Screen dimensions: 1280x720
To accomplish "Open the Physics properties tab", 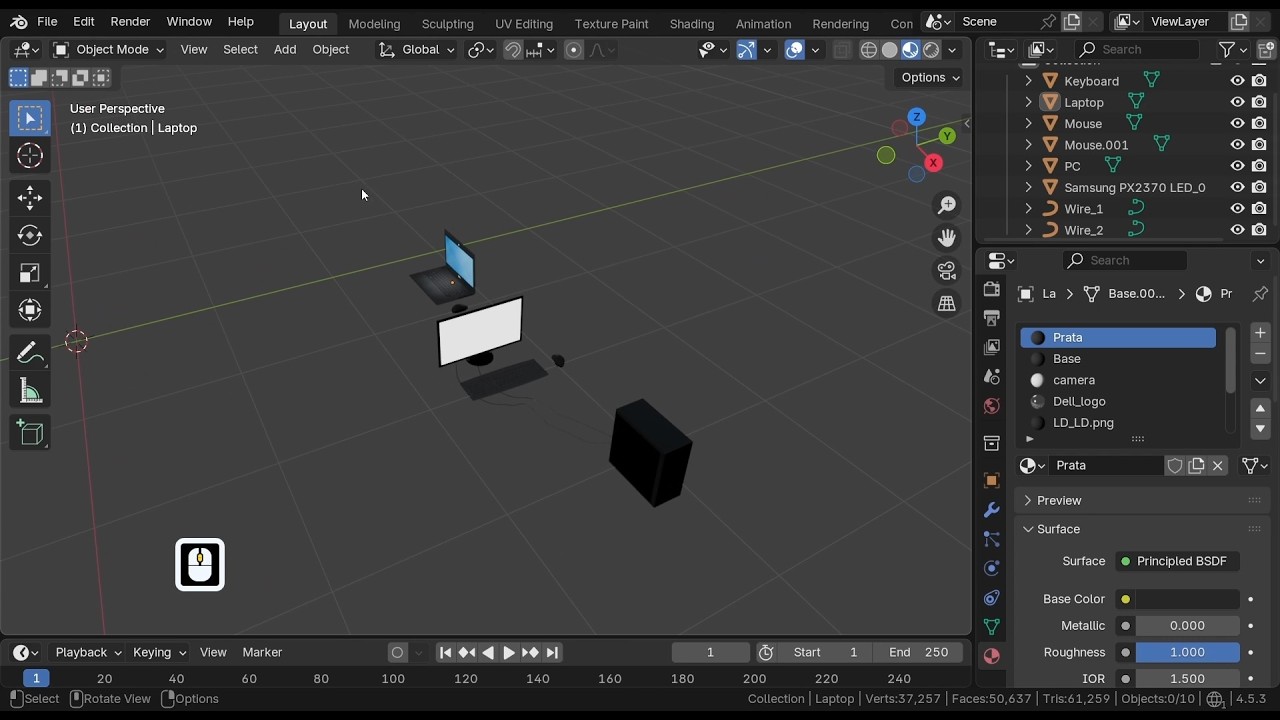I will pyautogui.click(x=991, y=568).
